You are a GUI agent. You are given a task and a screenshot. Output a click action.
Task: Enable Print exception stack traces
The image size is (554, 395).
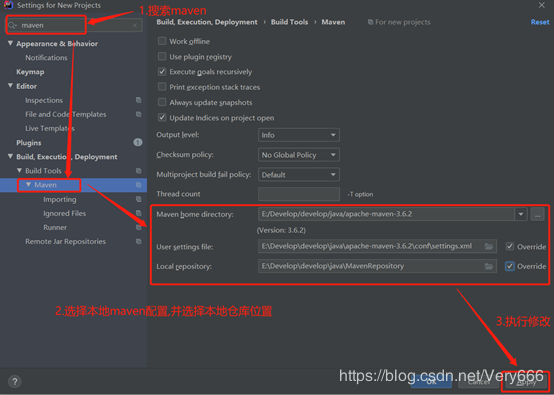pyautogui.click(x=162, y=87)
